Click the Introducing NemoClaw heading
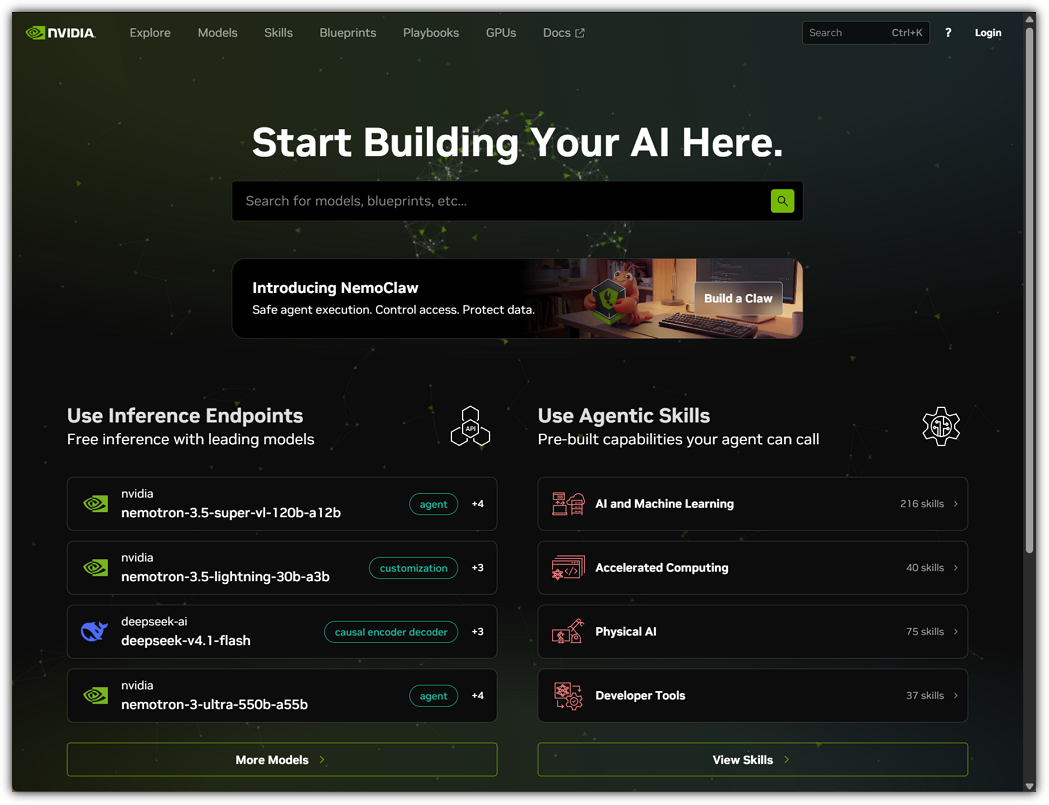Screen dimensions: 1049x805 [x=335, y=288]
